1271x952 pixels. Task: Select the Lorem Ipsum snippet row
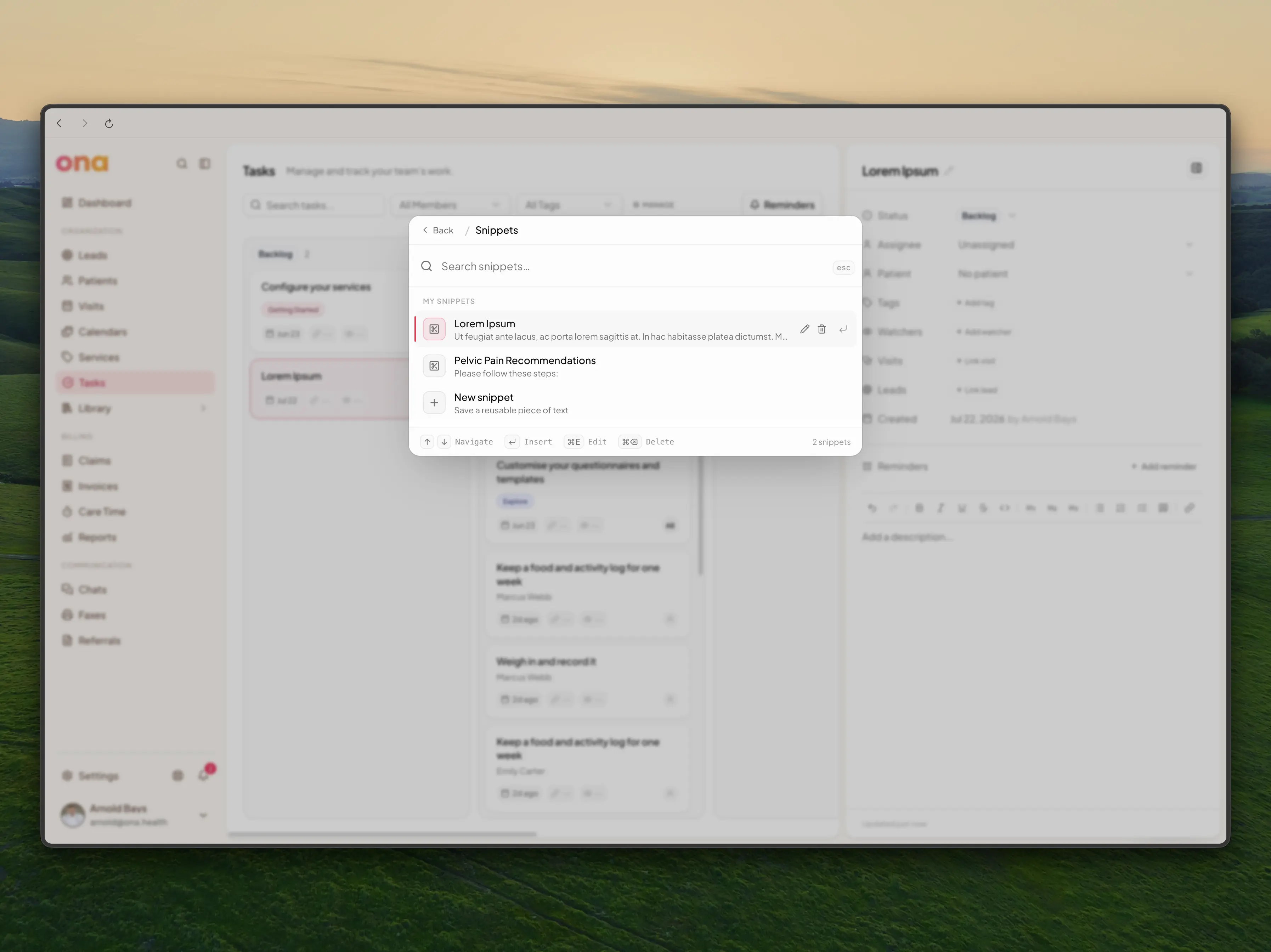(x=635, y=329)
